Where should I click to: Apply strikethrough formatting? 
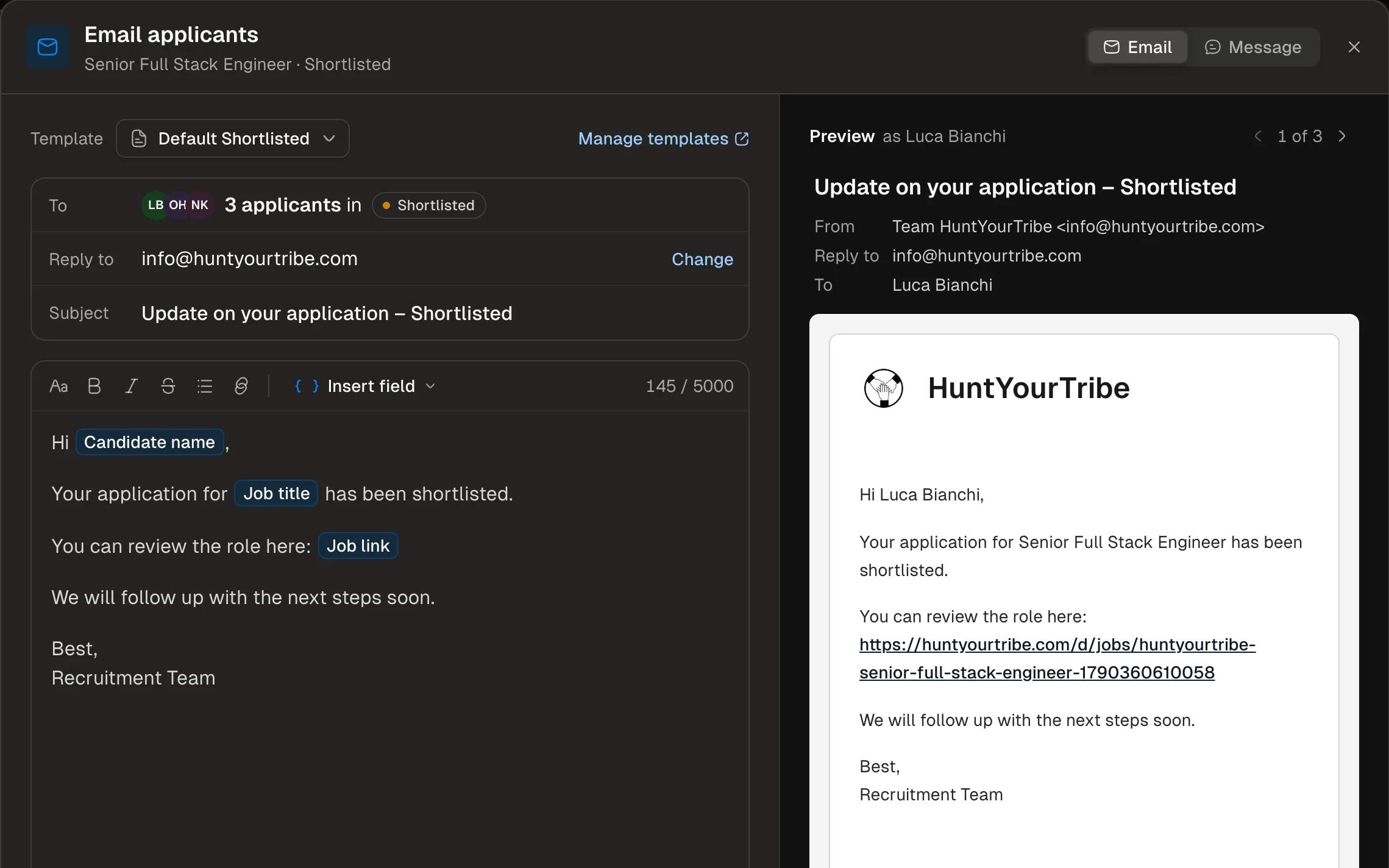(168, 386)
